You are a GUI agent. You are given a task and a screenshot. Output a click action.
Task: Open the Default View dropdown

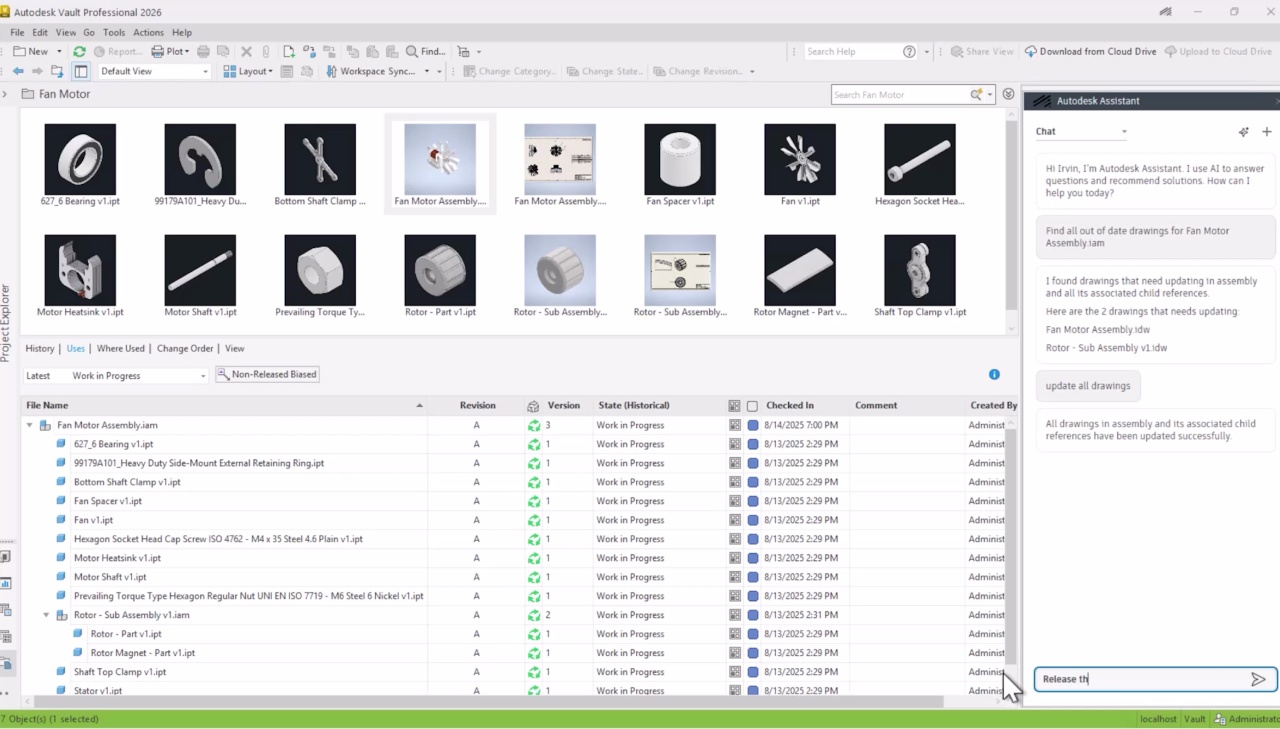pyautogui.click(x=154, y=72)
